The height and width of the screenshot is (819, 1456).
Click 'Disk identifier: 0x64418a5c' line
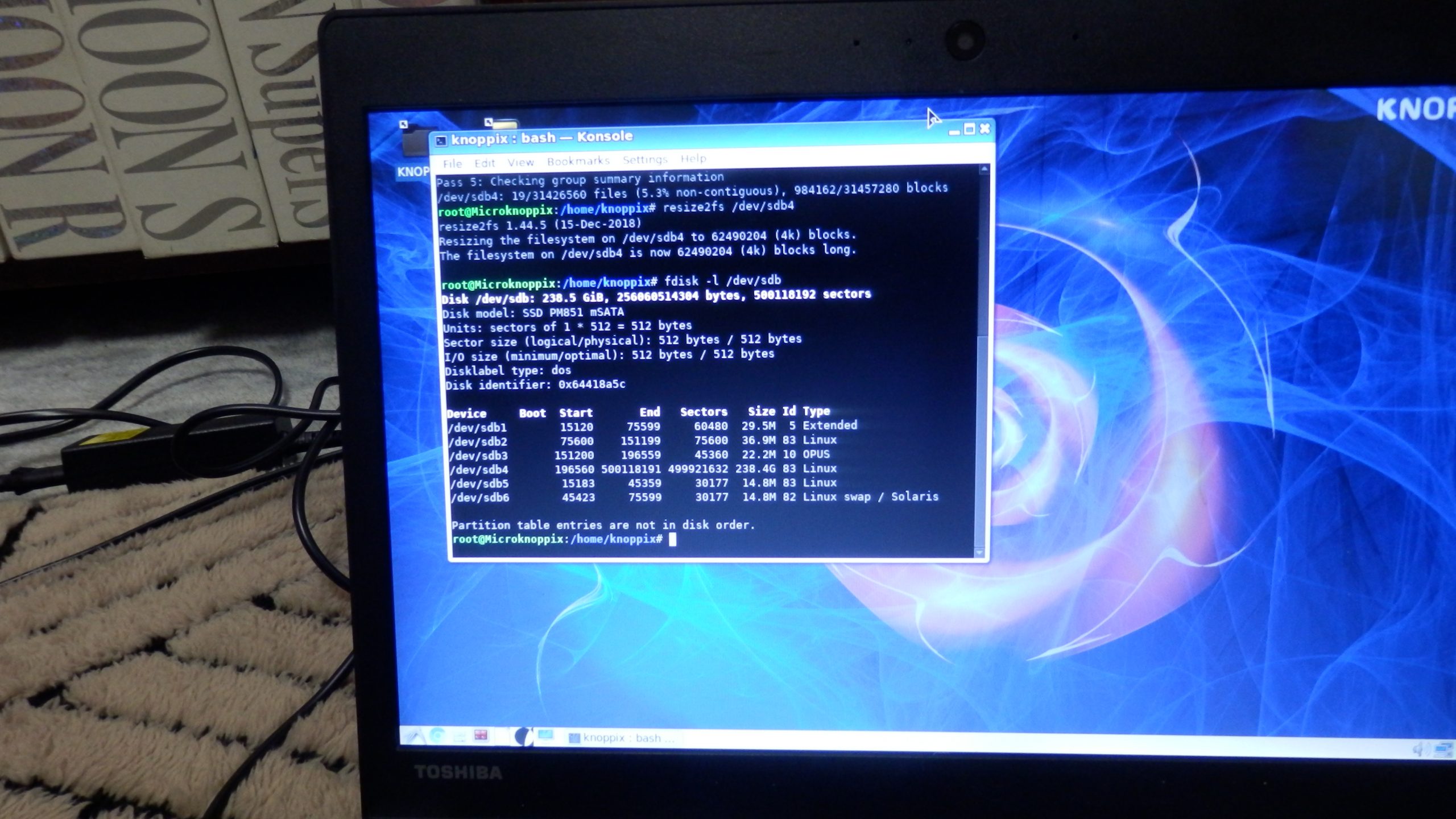pos(535,385)
